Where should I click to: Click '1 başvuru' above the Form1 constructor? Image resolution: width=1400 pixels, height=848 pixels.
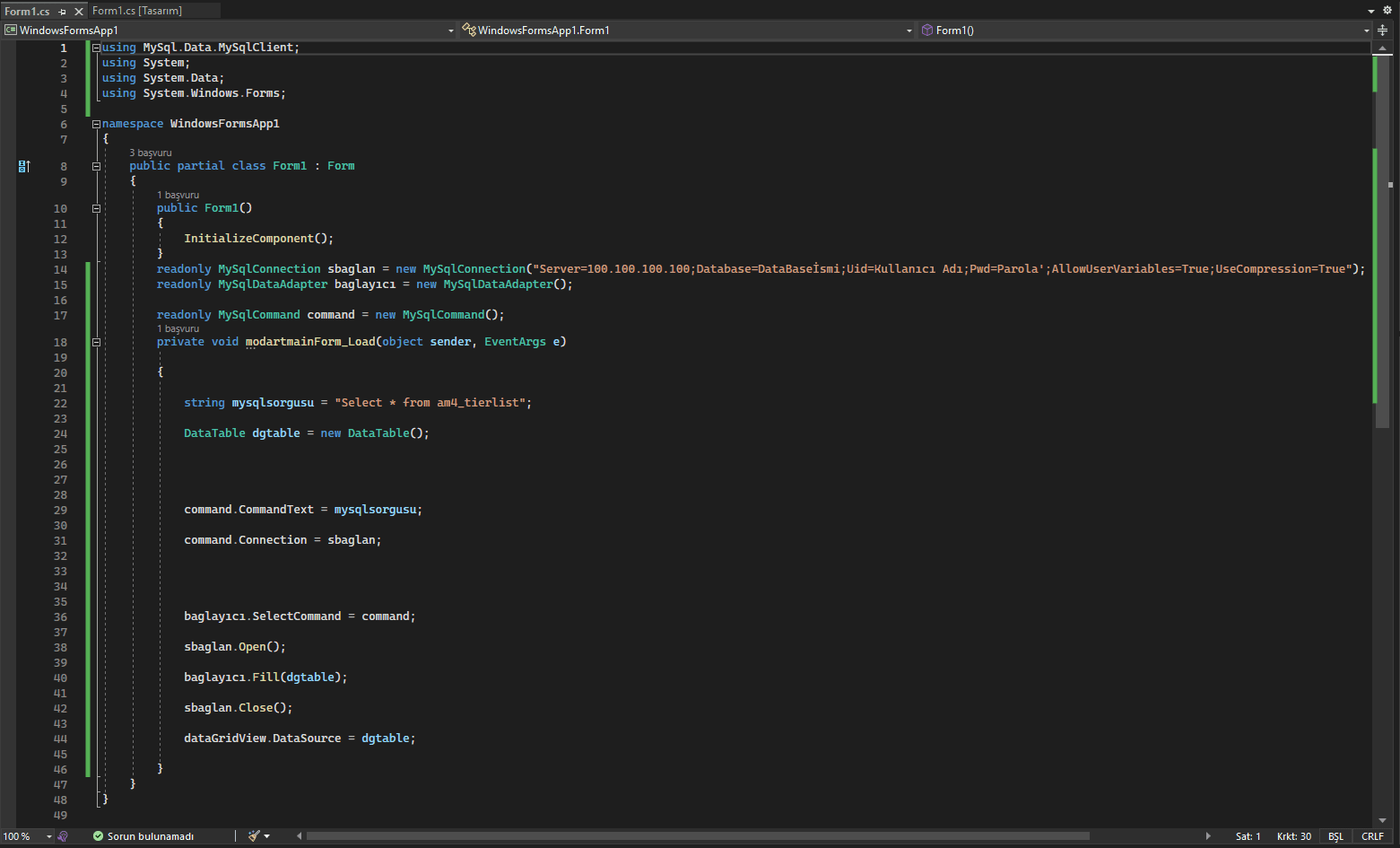coord(178,194)
